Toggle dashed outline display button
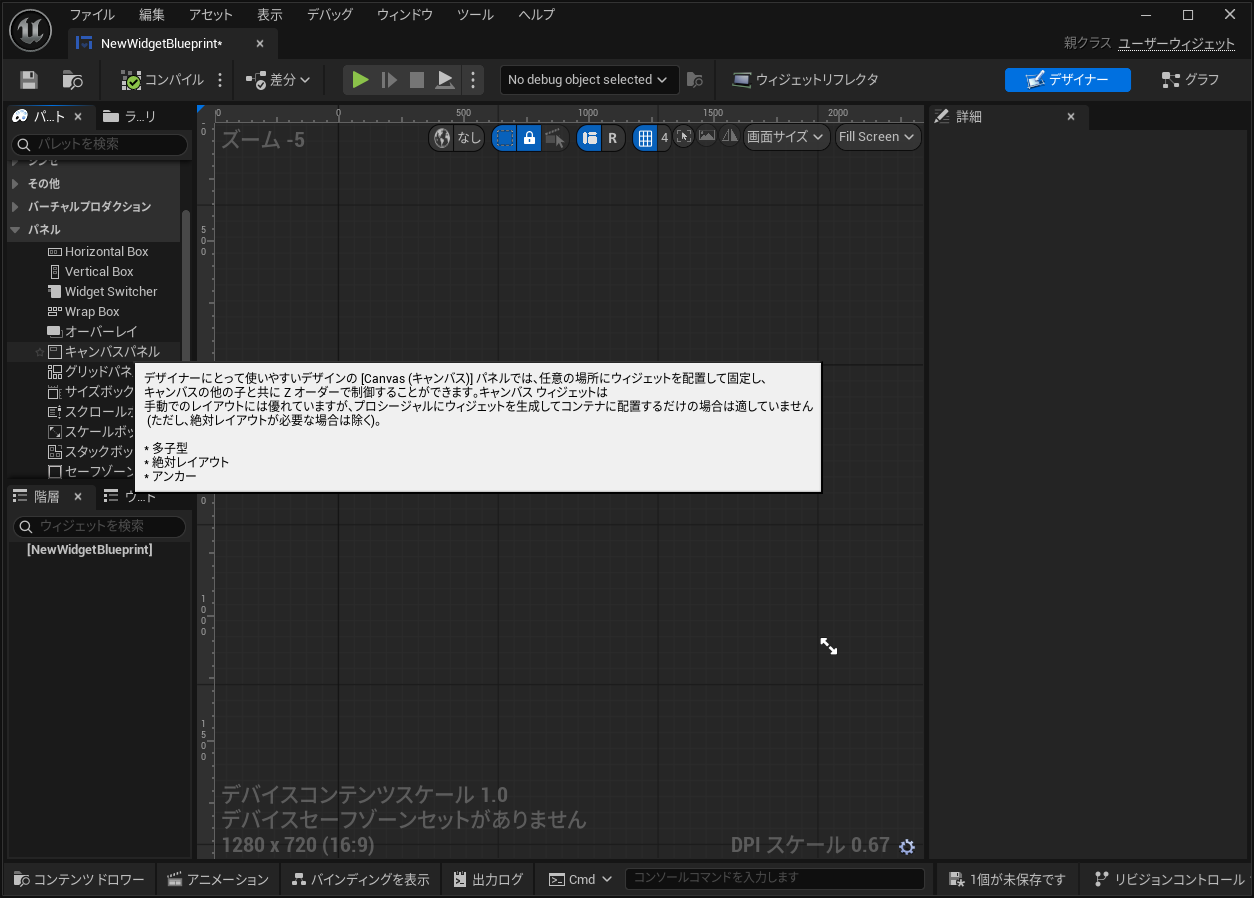The width and height of the screenshot is (1254, 898). coord(505,138)
